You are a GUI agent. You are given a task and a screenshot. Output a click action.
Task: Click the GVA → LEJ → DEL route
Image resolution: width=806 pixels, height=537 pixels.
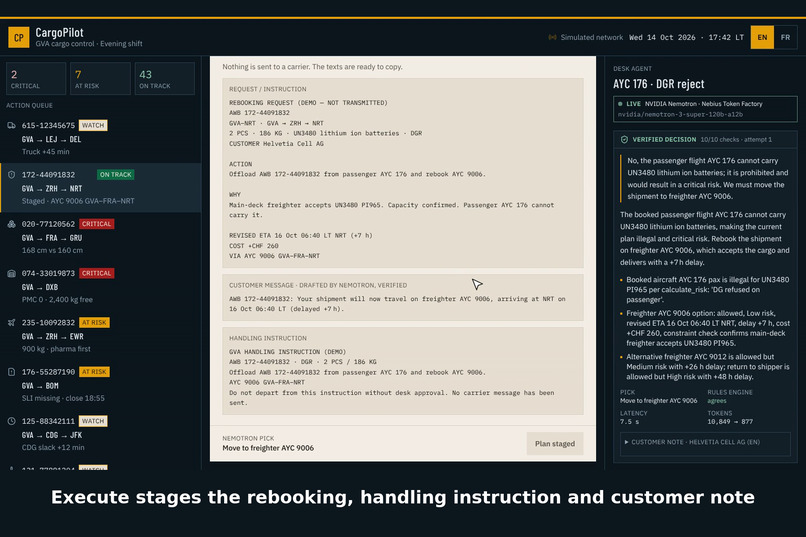(51, 139)
